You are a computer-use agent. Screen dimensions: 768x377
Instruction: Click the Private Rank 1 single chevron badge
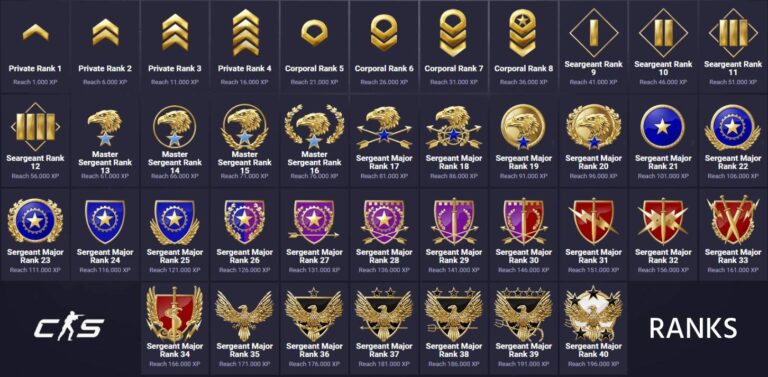tap(35, 32)
